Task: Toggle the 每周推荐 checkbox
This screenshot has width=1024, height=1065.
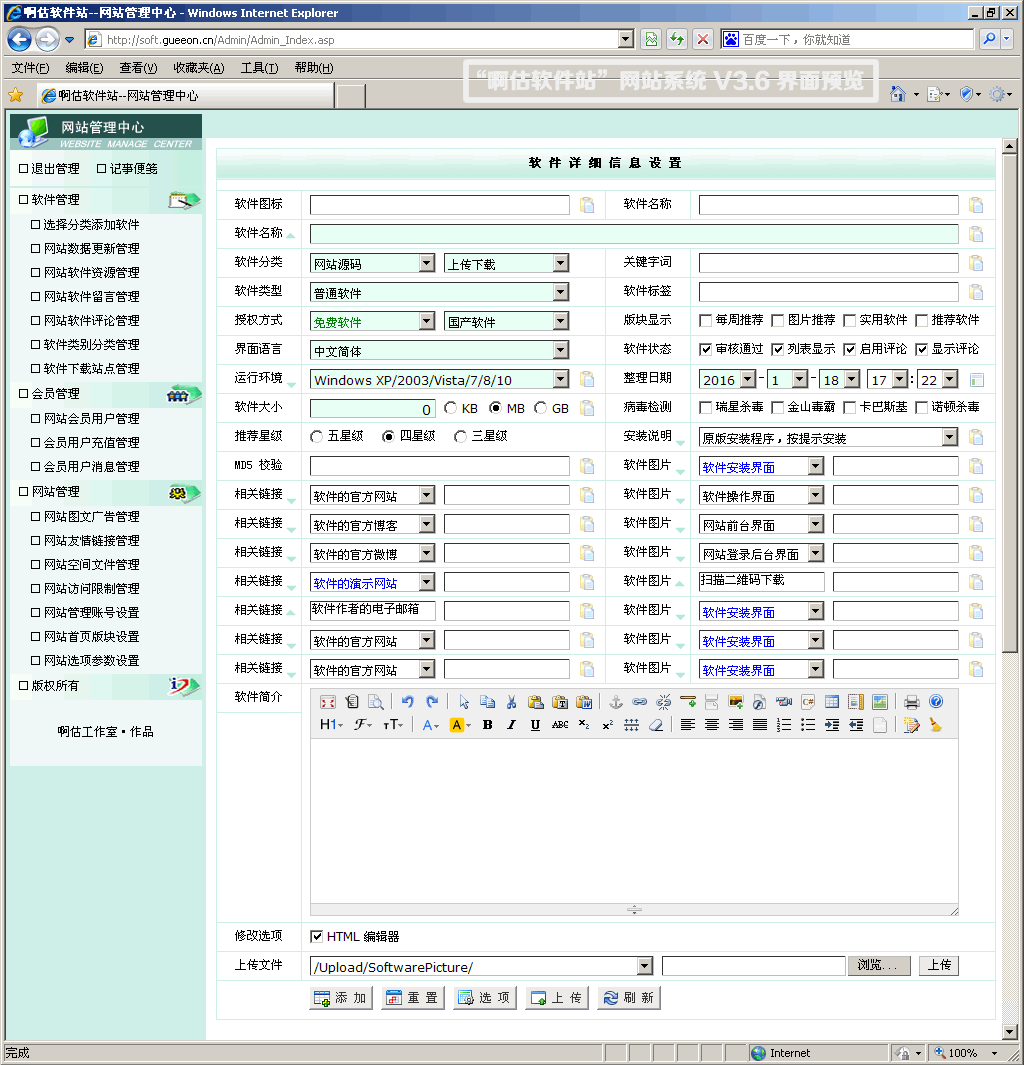Action: point(707,321)
